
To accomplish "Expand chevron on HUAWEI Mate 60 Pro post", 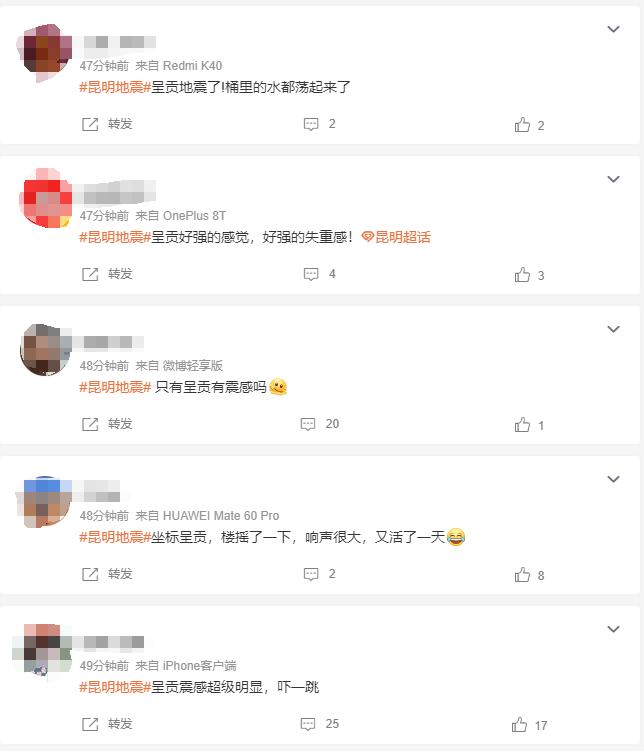I will (x=613, y=479).
